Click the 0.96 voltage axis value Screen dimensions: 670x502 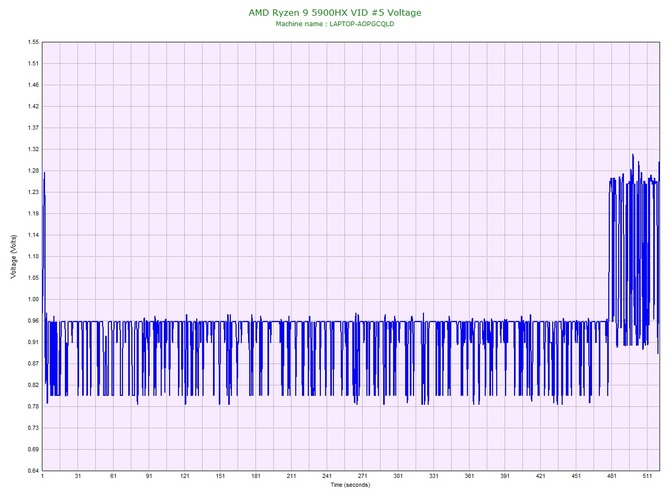(x=33, y=320)
